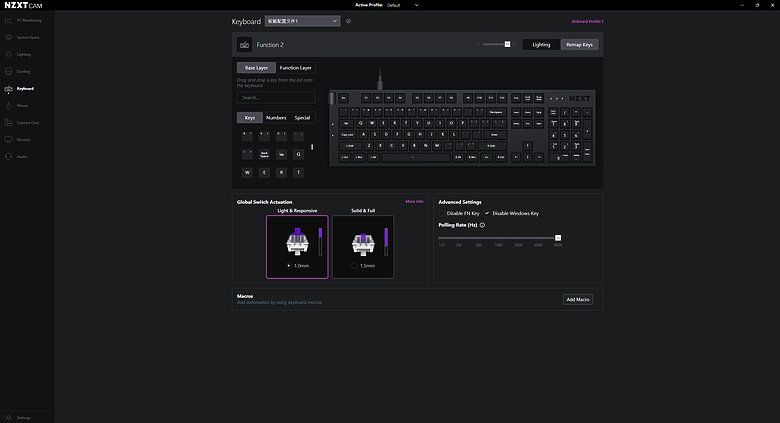Click the numpad 5 key on the keyboard image
The height and width of the screenshot is (423, 780).
565,135
